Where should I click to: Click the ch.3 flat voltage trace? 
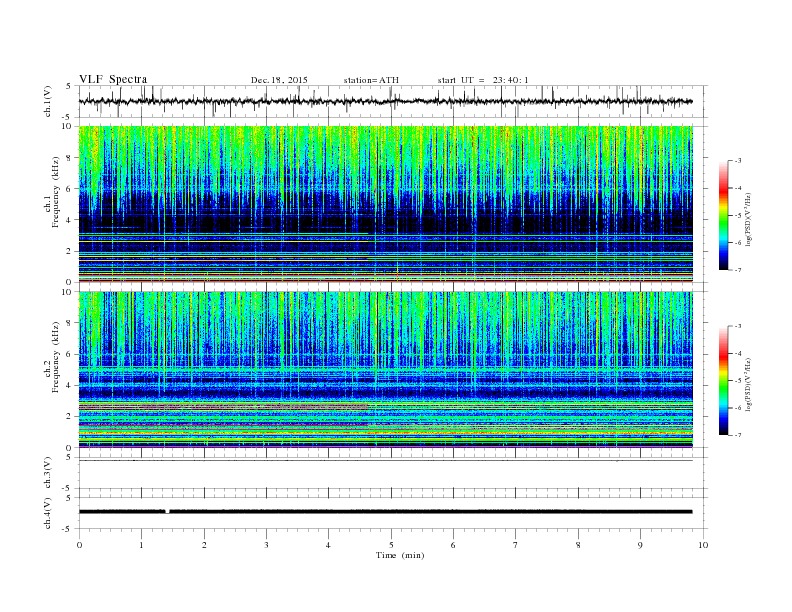pyautogui.click(x=385, y=461)
